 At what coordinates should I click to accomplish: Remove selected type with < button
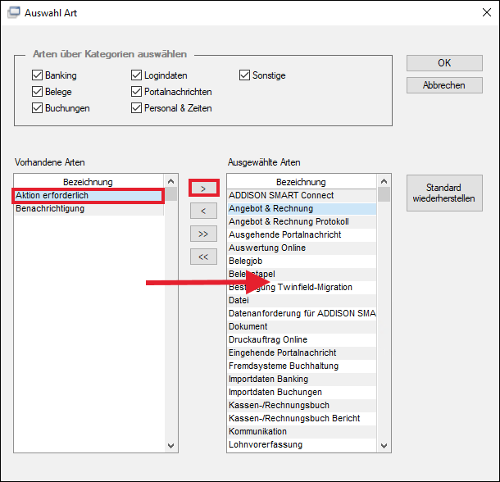point(203,211)
